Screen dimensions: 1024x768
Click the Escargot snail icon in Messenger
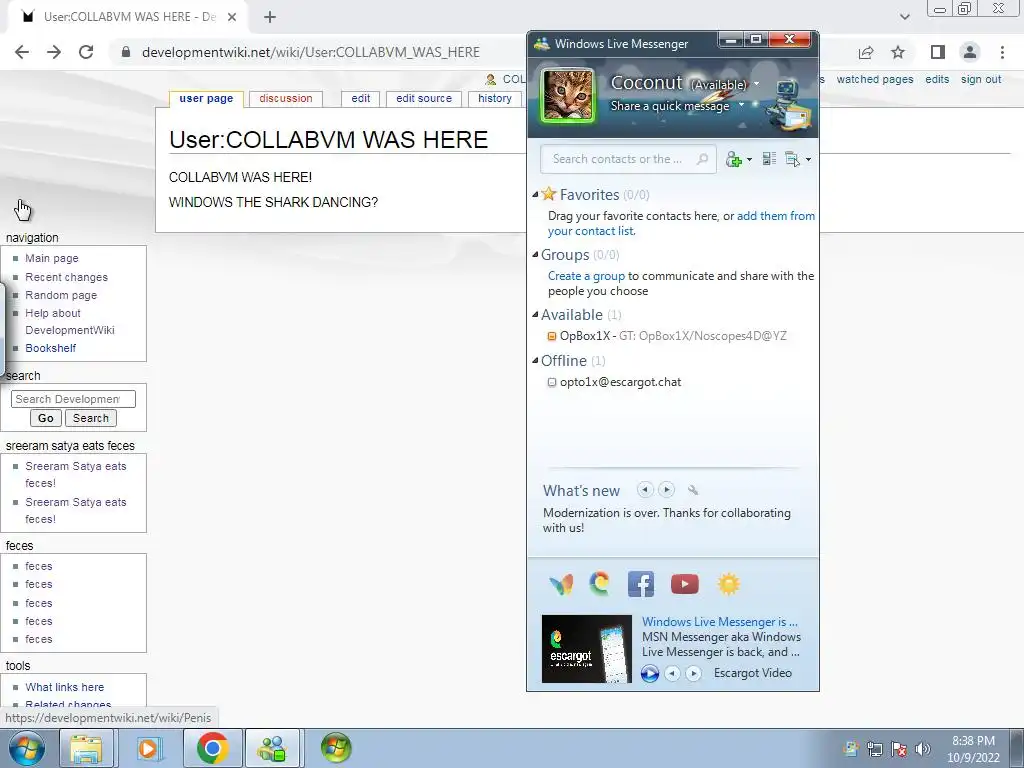[599, 583]
